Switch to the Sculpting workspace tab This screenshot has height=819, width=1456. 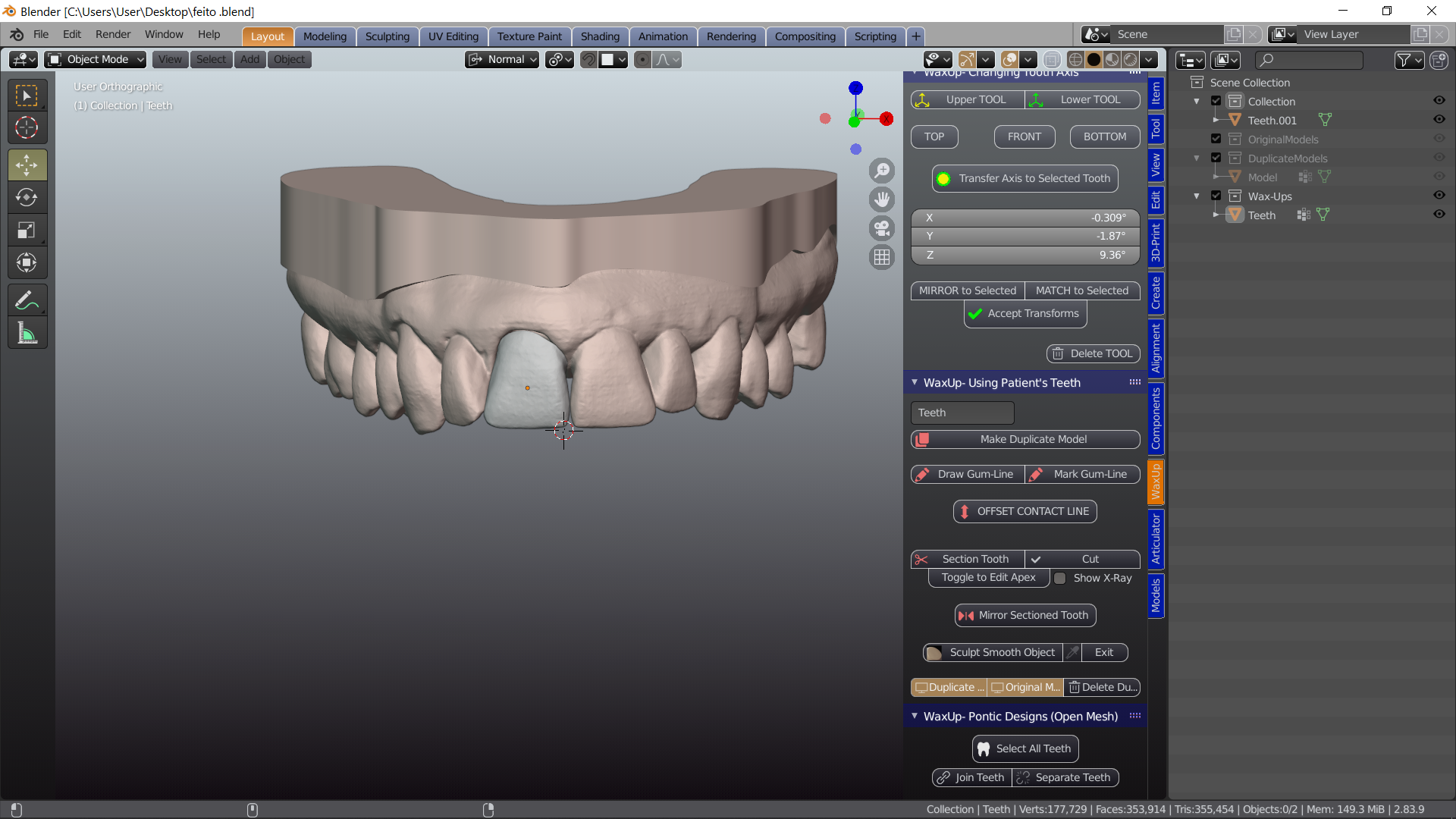click(387, 36)
